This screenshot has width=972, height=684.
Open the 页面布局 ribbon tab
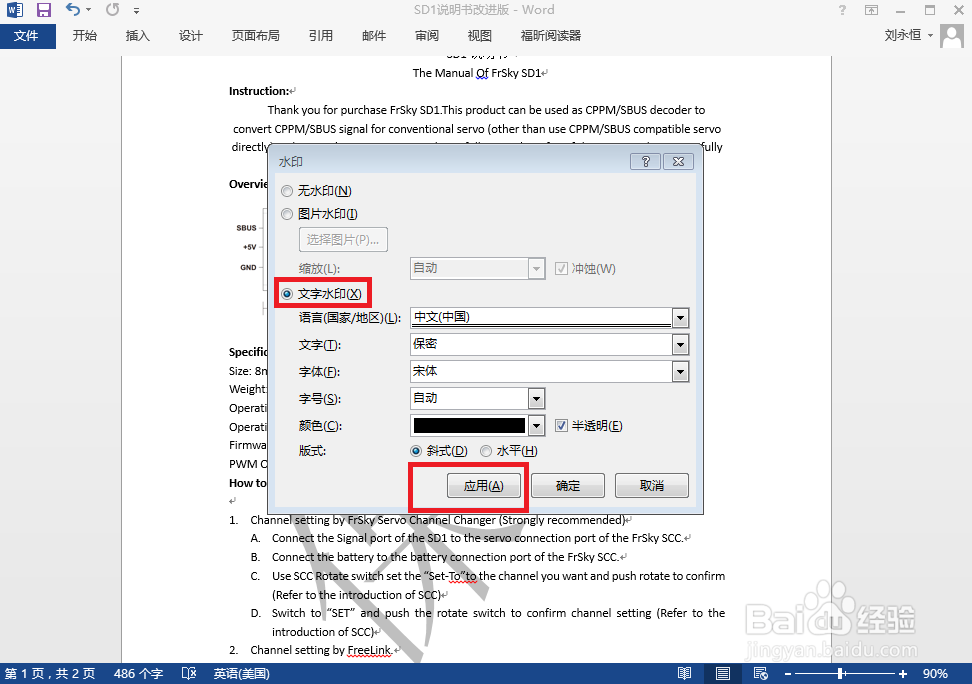[x=255, y=36]
